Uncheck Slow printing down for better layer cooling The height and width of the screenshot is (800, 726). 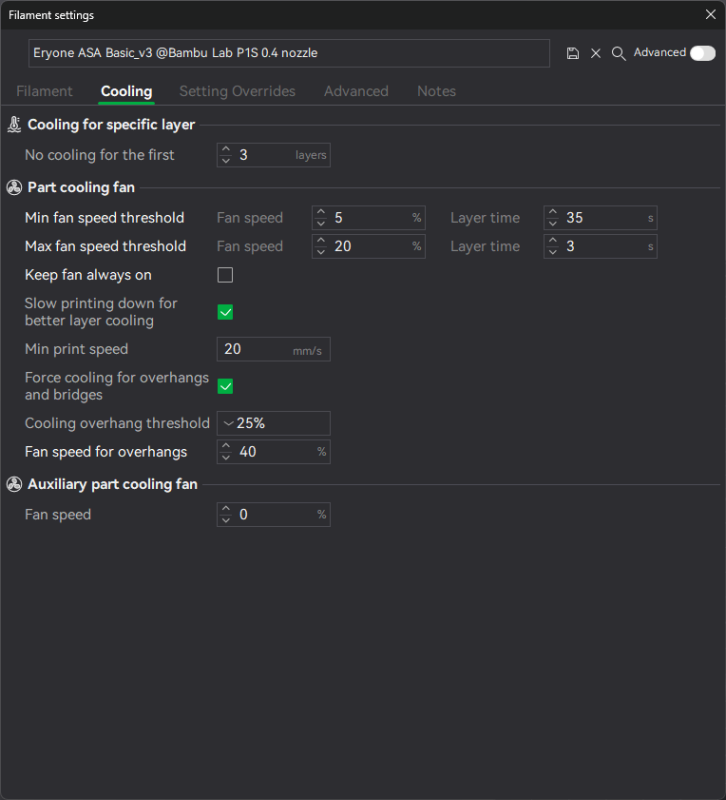pos(225,312)
